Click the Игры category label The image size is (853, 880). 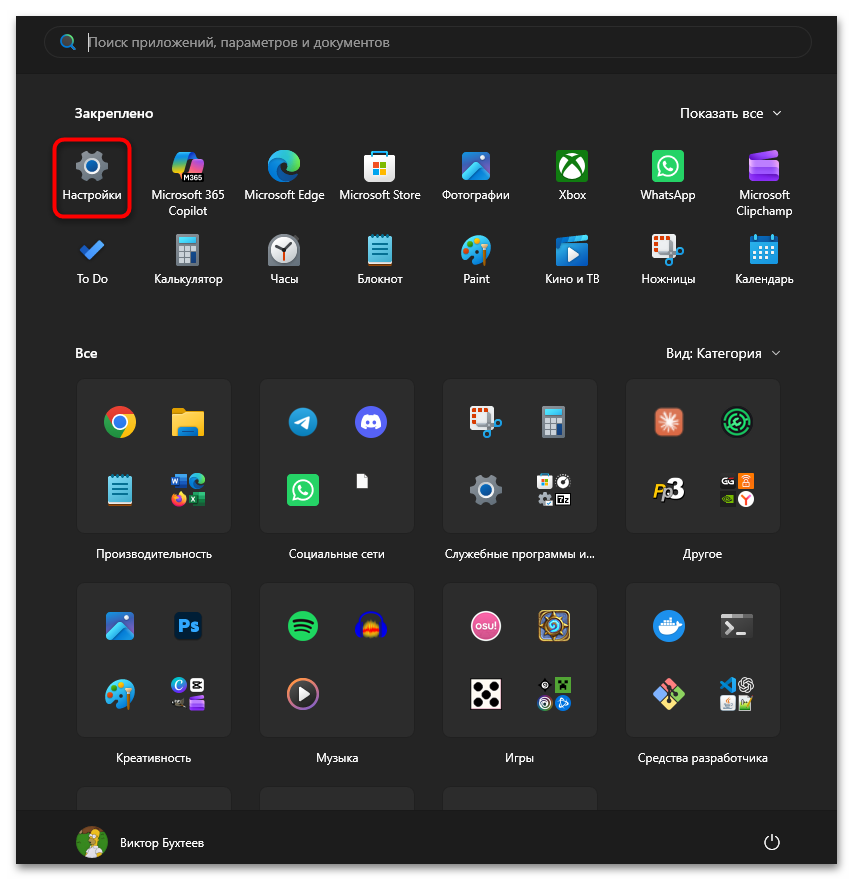coord(520,758)
